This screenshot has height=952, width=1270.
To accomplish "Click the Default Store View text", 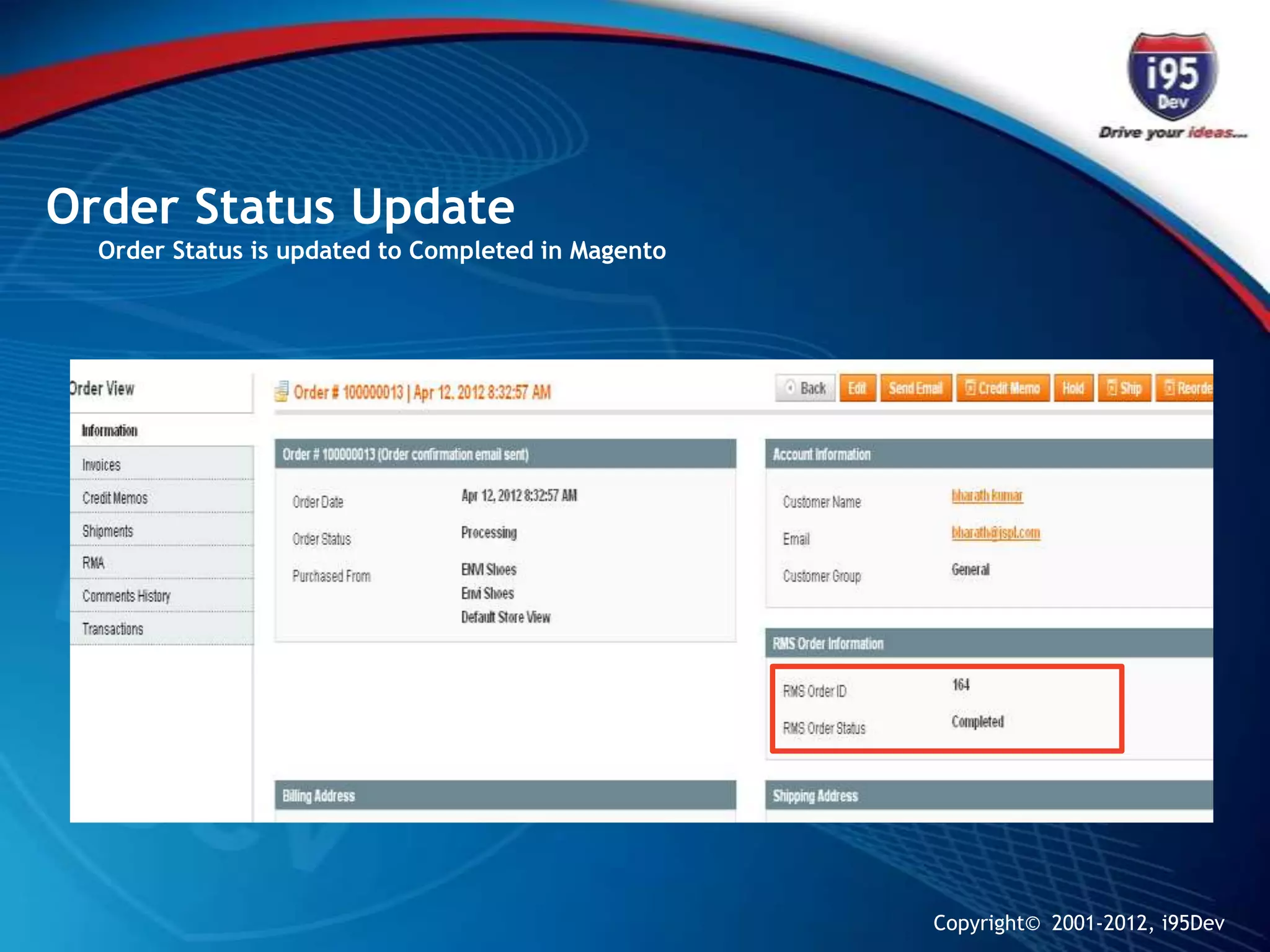I will tap(505, 617).
